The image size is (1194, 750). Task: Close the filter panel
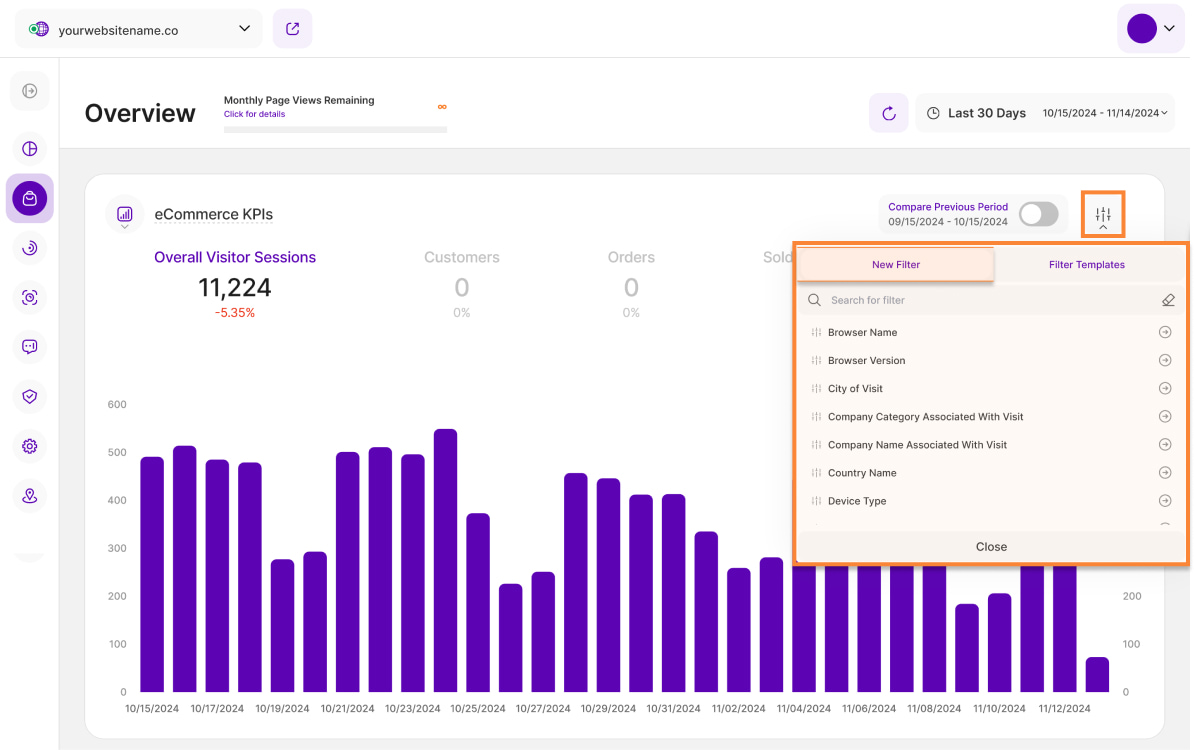[x=991, y=547]
